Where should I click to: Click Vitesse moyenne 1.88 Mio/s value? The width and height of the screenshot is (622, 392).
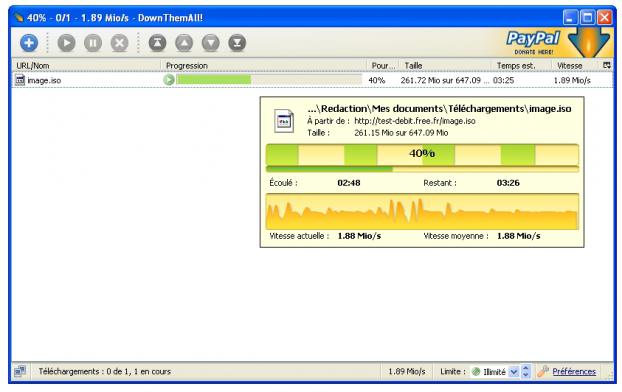pos(518,236)
